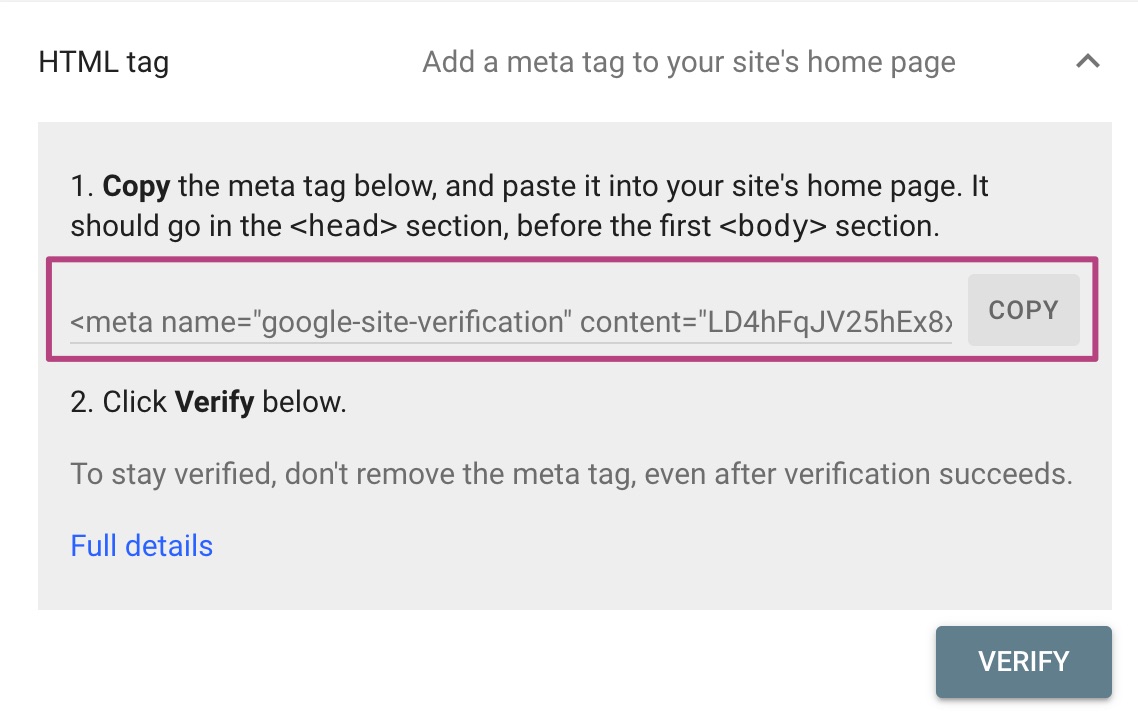Image resolution: width=1138 pixels, height=716 pixels.
Task: Click the bold Verify word in step 2
Action: click(214, 403)
